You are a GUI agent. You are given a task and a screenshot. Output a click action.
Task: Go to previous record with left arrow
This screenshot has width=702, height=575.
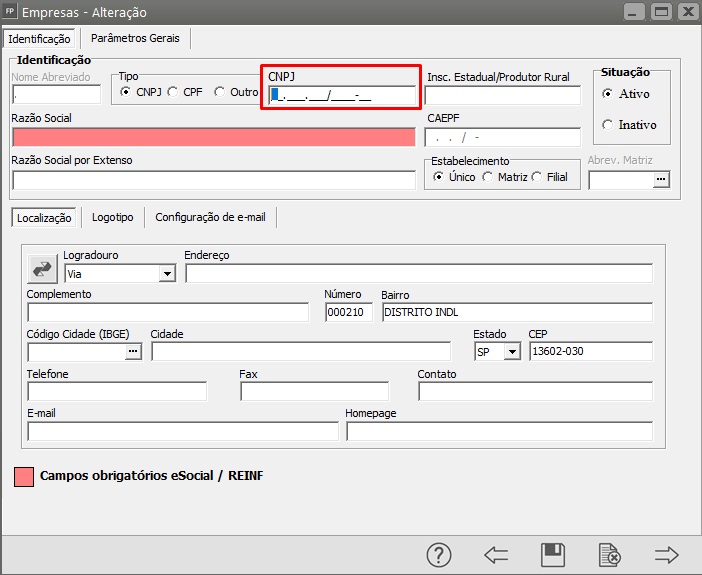click(496, 554)
